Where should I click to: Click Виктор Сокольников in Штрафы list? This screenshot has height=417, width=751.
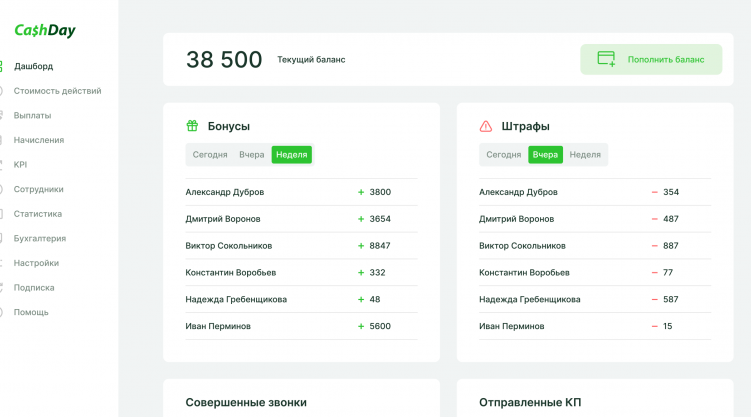click(x=522, y=246)
